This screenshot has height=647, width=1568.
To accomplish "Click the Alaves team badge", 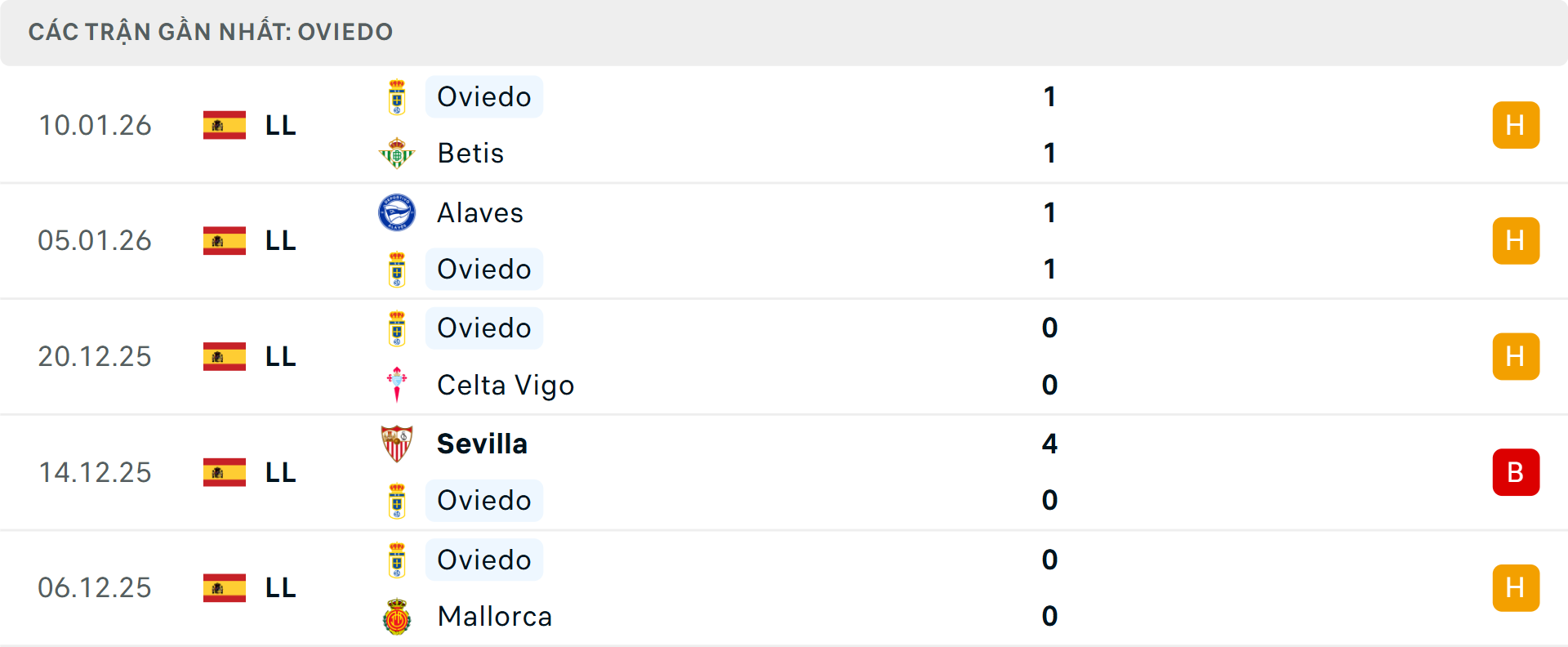I will coord(398,212).
